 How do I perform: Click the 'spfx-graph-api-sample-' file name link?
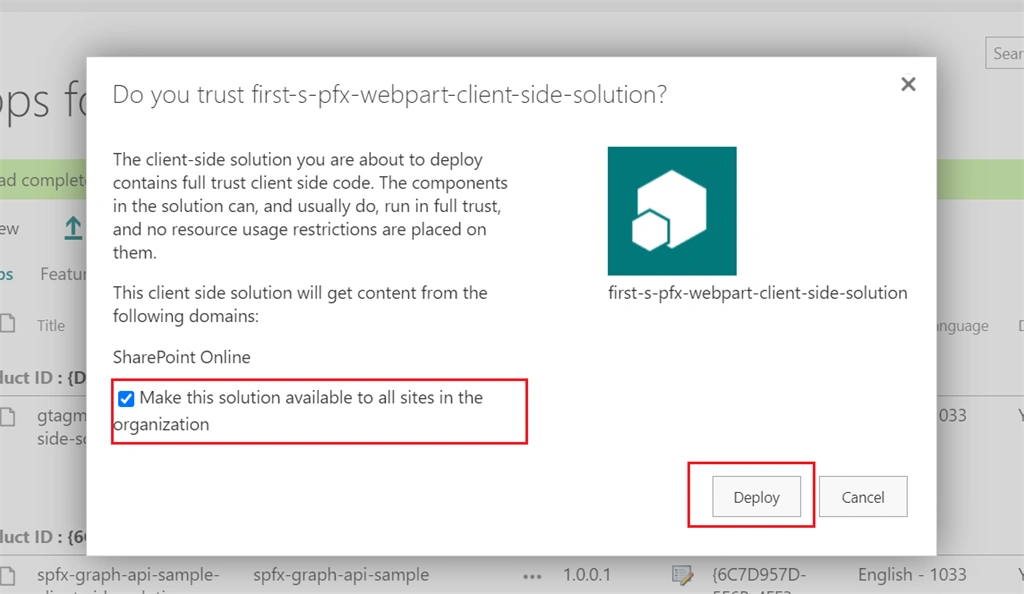(x=128, y=574)
